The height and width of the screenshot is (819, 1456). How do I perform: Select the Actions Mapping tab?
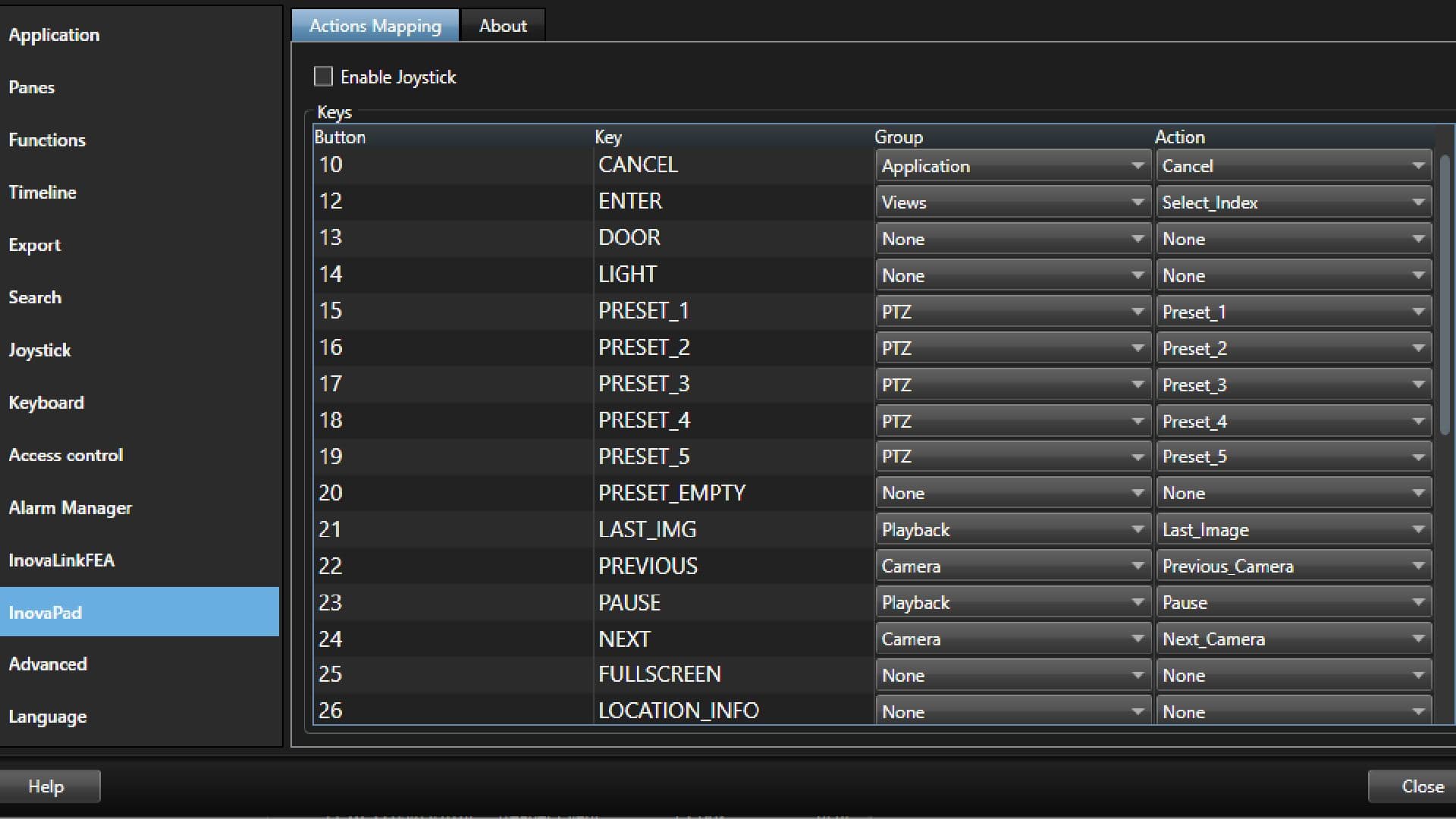tap(375, 26)
